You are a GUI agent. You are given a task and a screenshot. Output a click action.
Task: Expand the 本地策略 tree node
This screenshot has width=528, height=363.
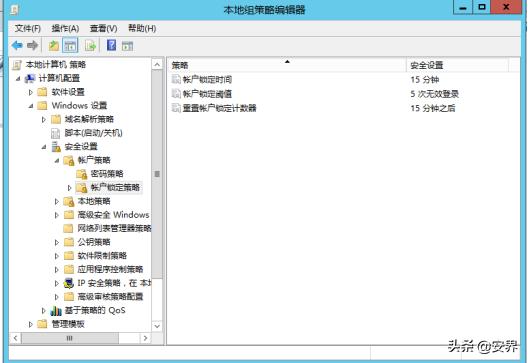click(x=57, y=201)
